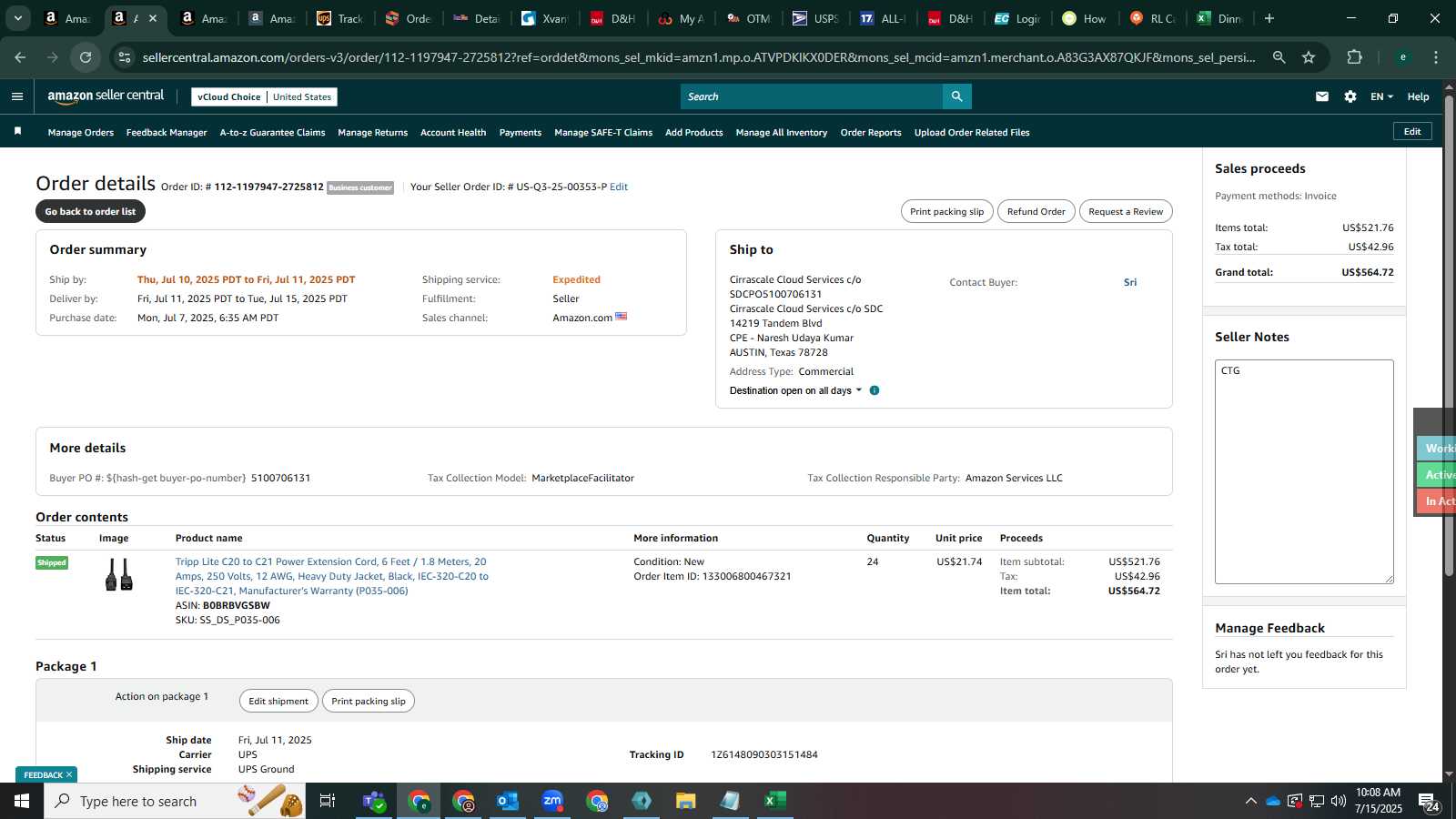Click the Working side widget tab
Viewport: 1456px width, 819px height.
pos(1437,448)
